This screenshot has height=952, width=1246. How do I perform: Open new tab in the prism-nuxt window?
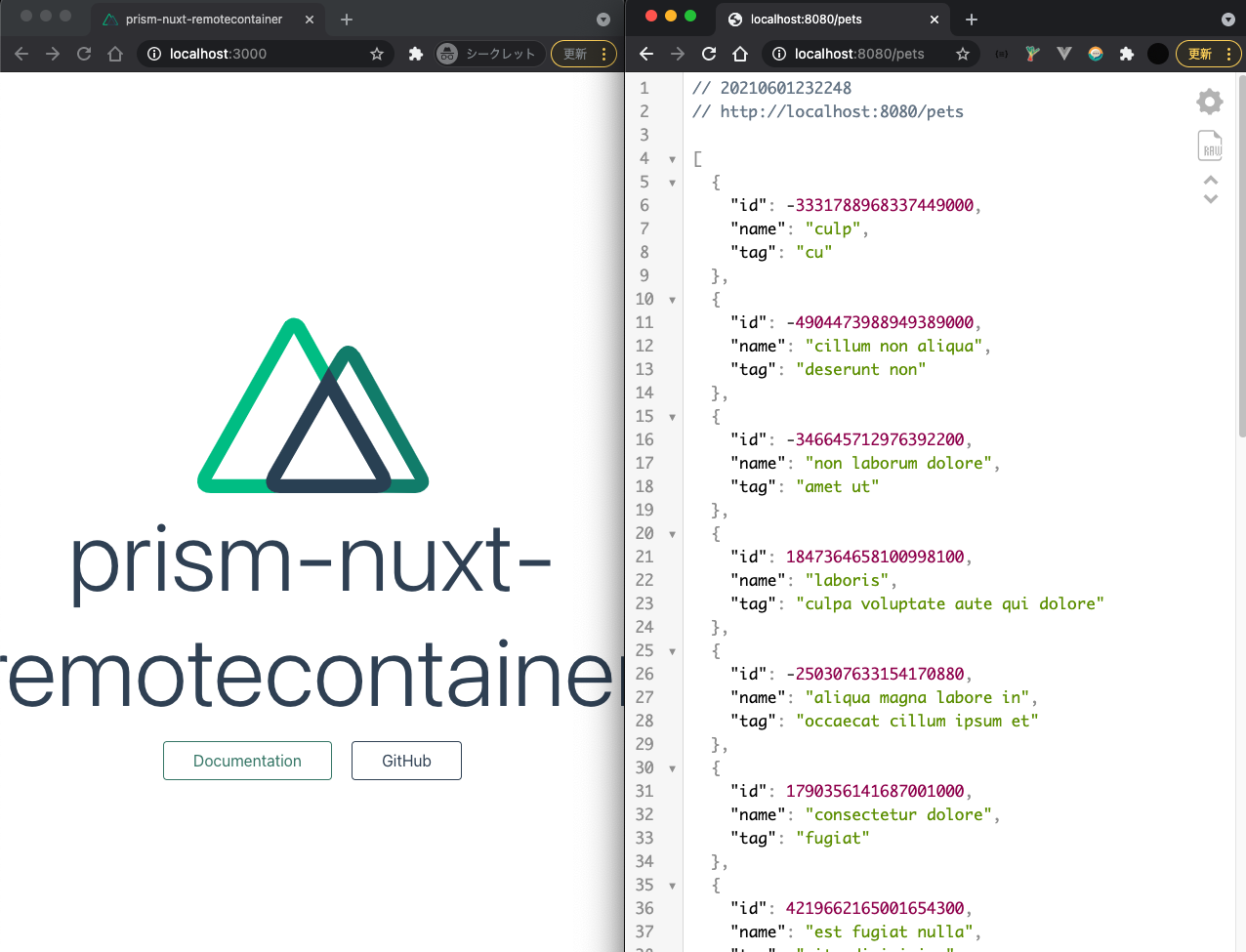pyautogui.click(x=347, y=19)
